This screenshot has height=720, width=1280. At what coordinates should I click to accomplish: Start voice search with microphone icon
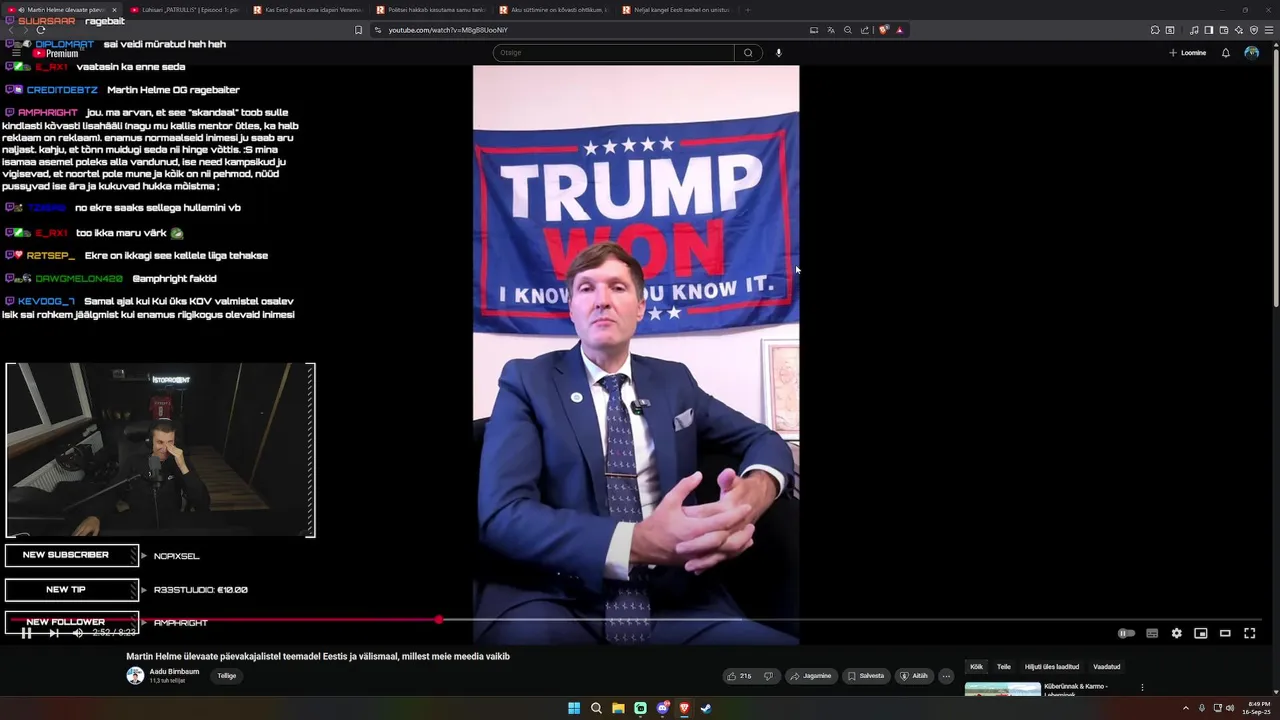coord(778,53)
